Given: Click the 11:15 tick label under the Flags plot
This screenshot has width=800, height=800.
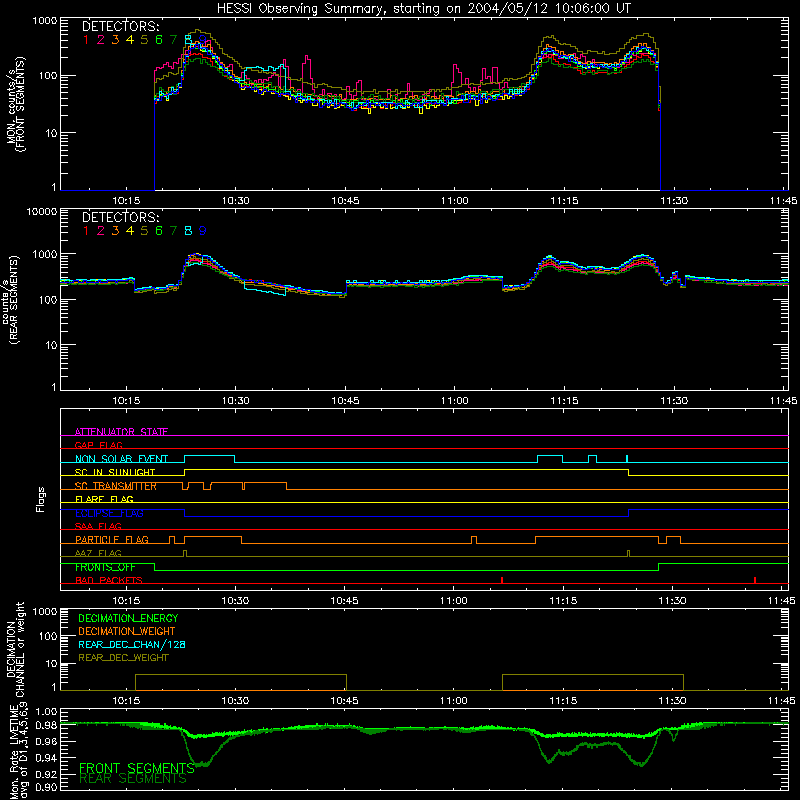Looking at the screenshot, I should click(x=563, y=601).
